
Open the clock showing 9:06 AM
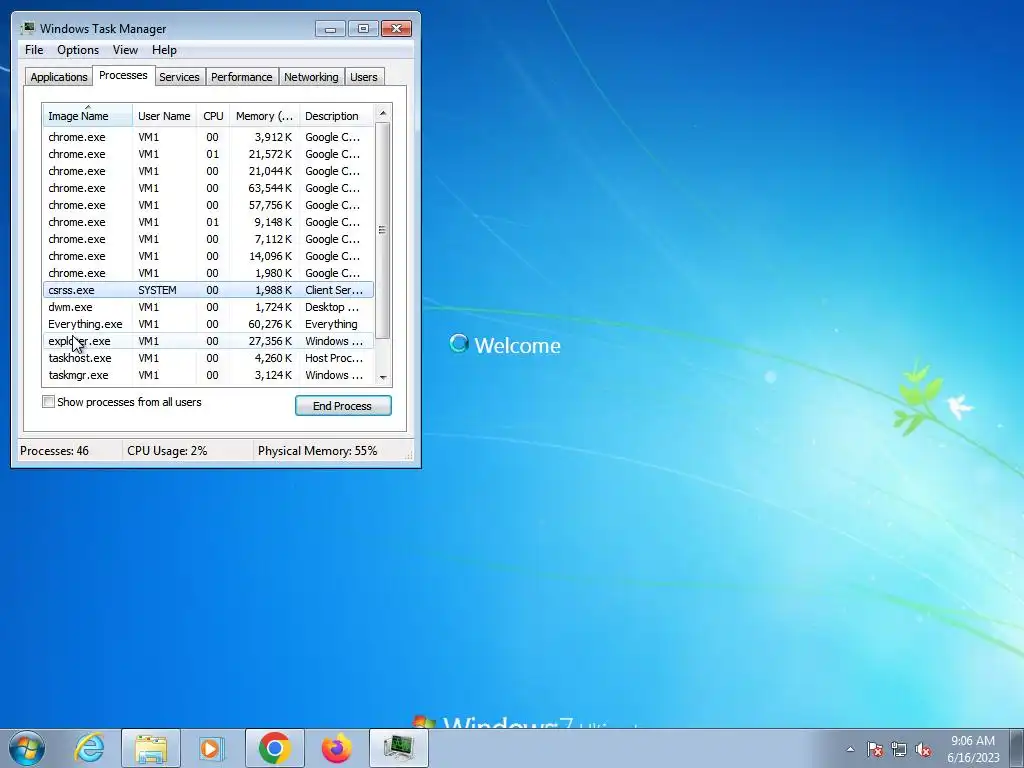973,749
